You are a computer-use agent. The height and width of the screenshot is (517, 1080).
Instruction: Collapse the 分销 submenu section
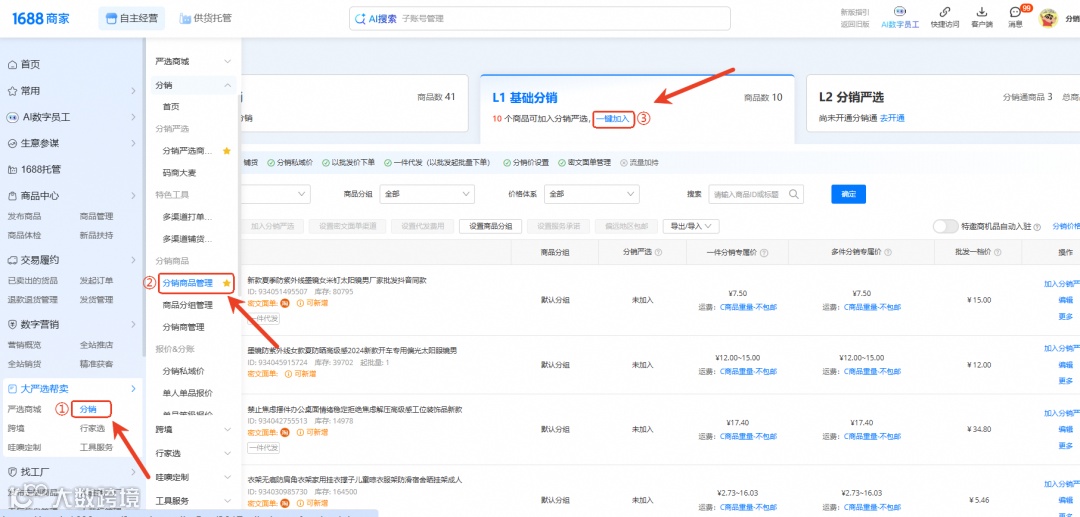[228, 85]
